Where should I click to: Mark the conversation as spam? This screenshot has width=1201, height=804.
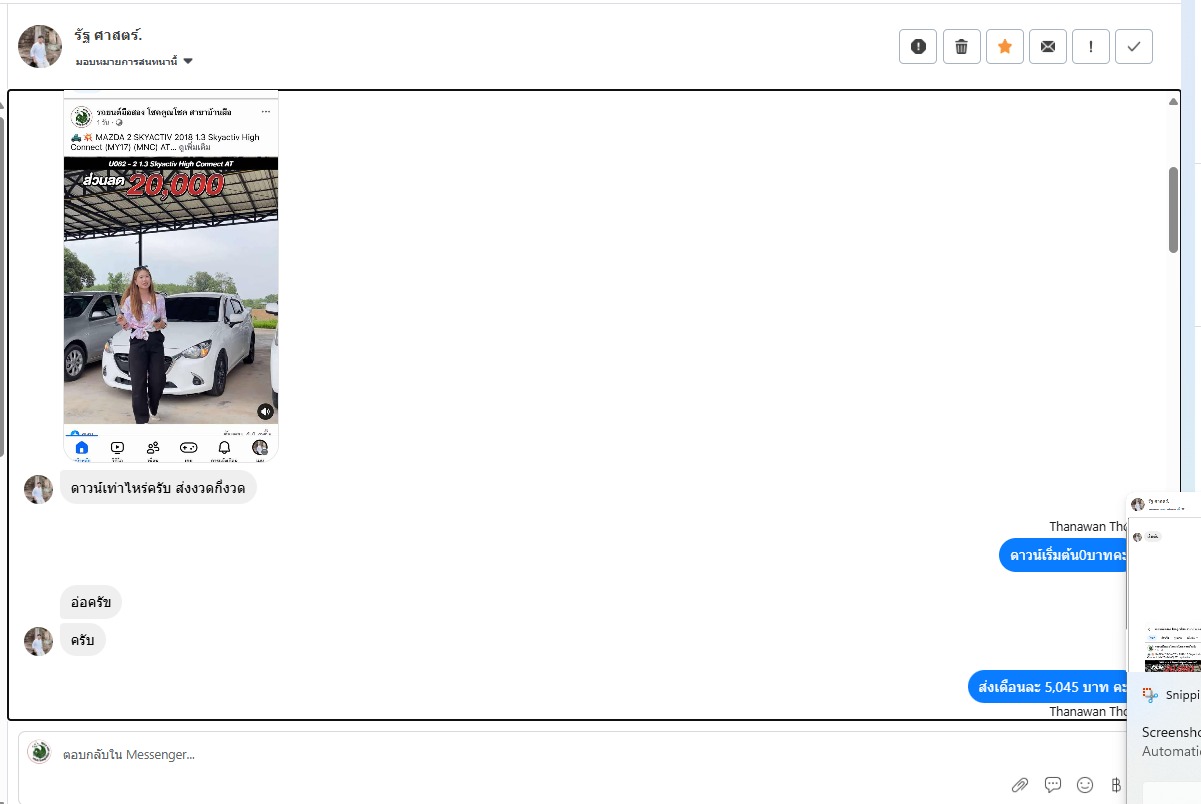point(918,46)
